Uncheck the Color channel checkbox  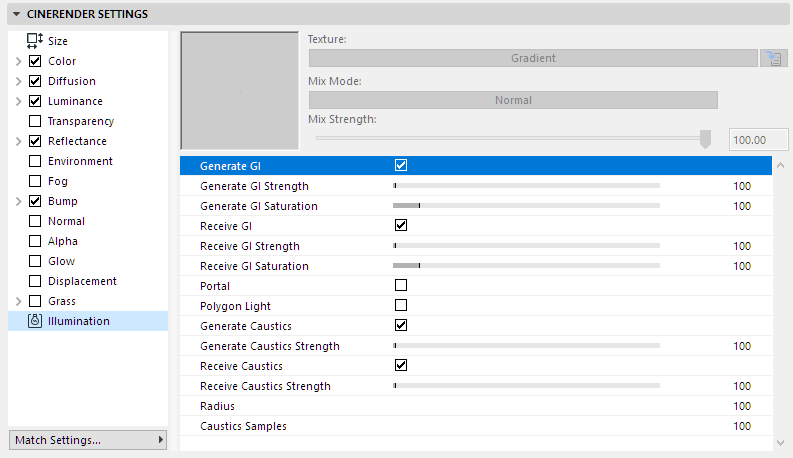(x=35, y=61)
